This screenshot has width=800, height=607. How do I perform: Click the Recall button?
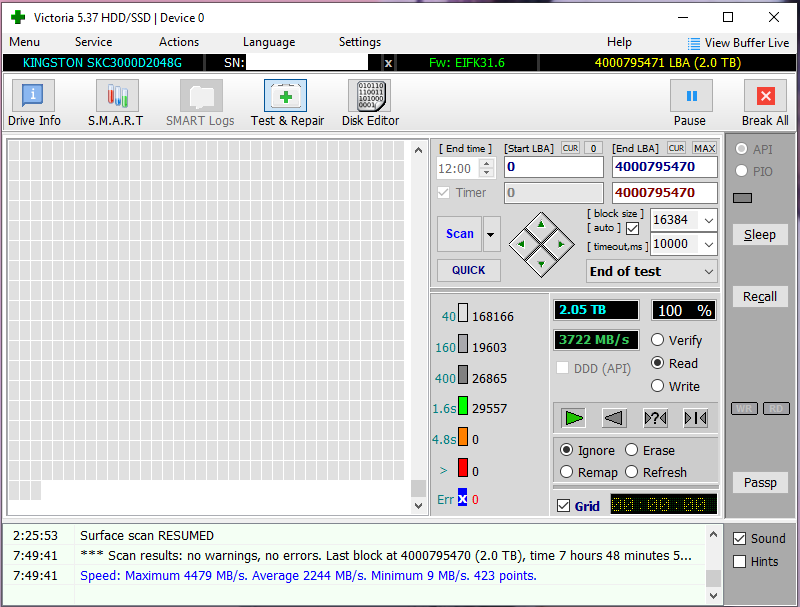760,296
